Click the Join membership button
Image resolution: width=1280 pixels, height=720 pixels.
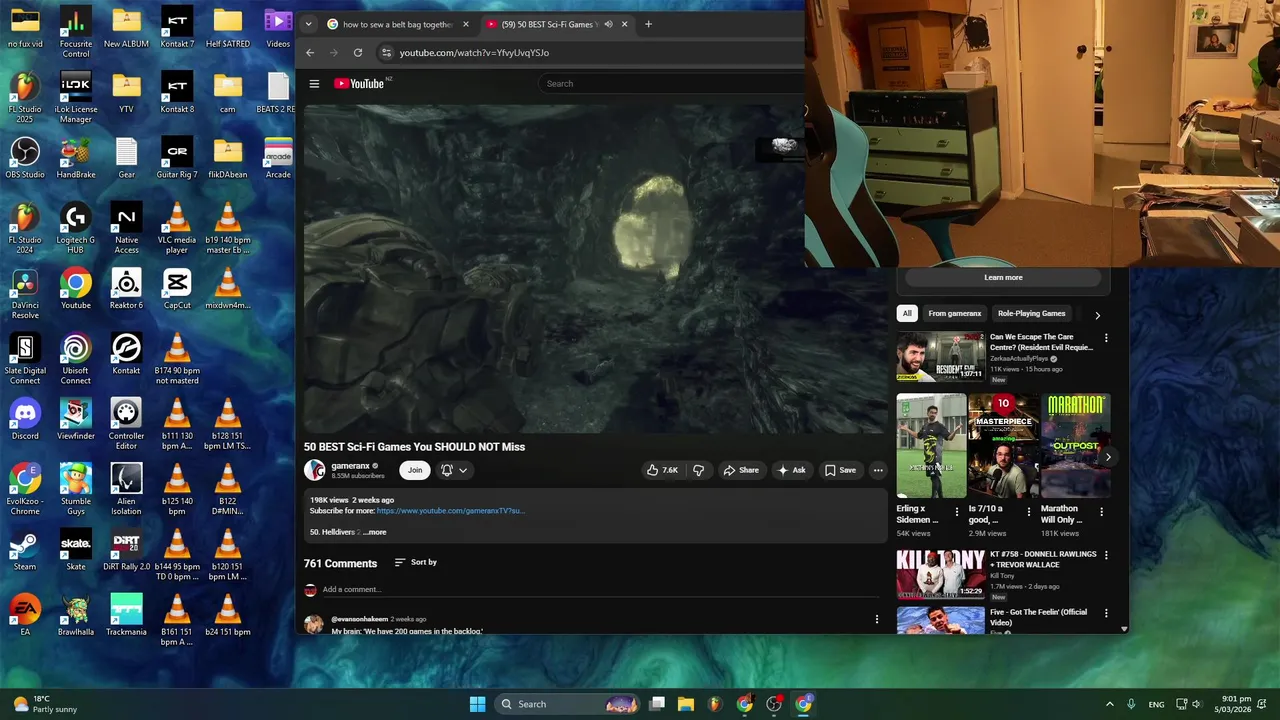click(x=415, y=470)
